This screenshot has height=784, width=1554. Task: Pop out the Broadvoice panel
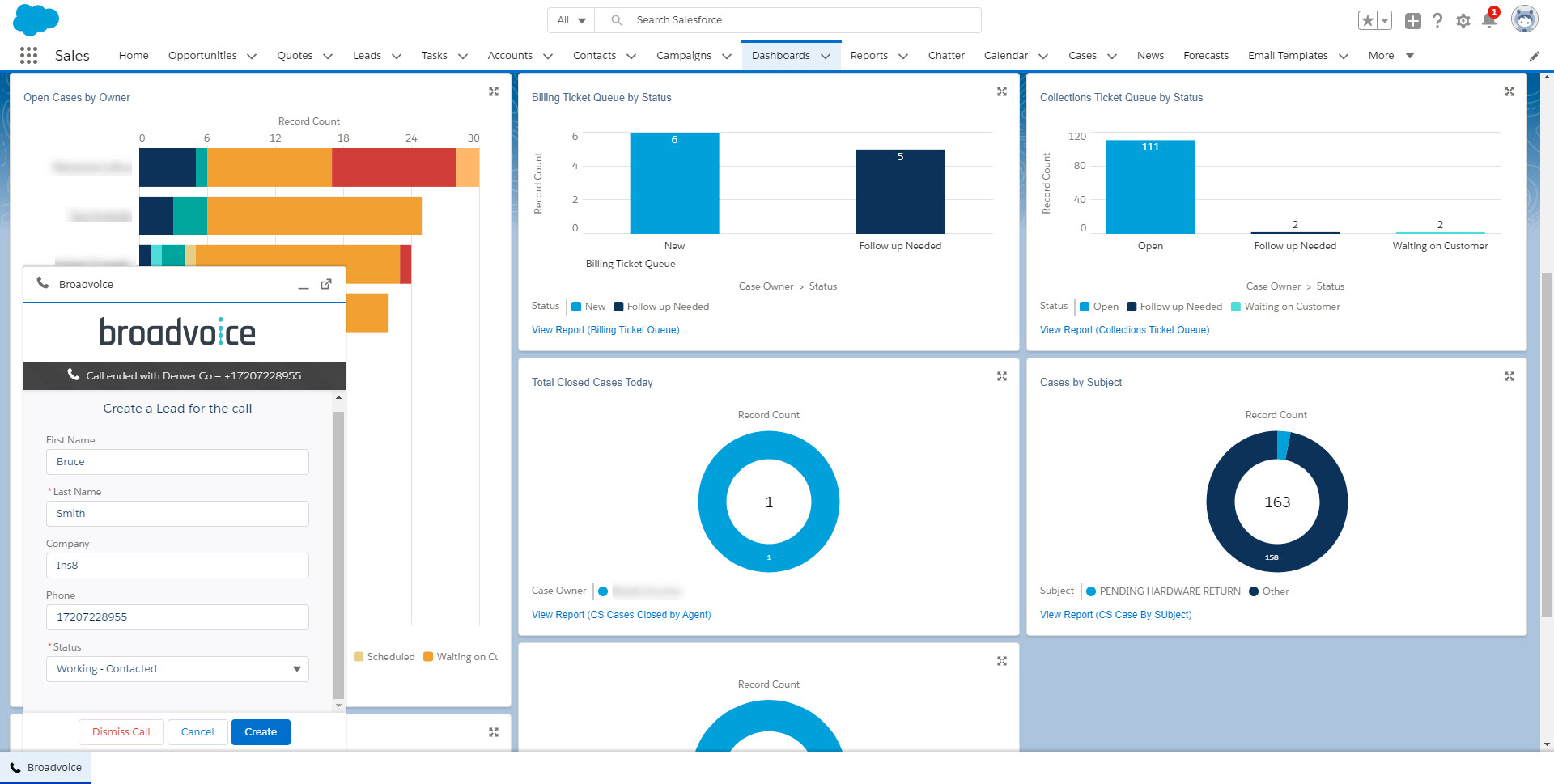326,284
